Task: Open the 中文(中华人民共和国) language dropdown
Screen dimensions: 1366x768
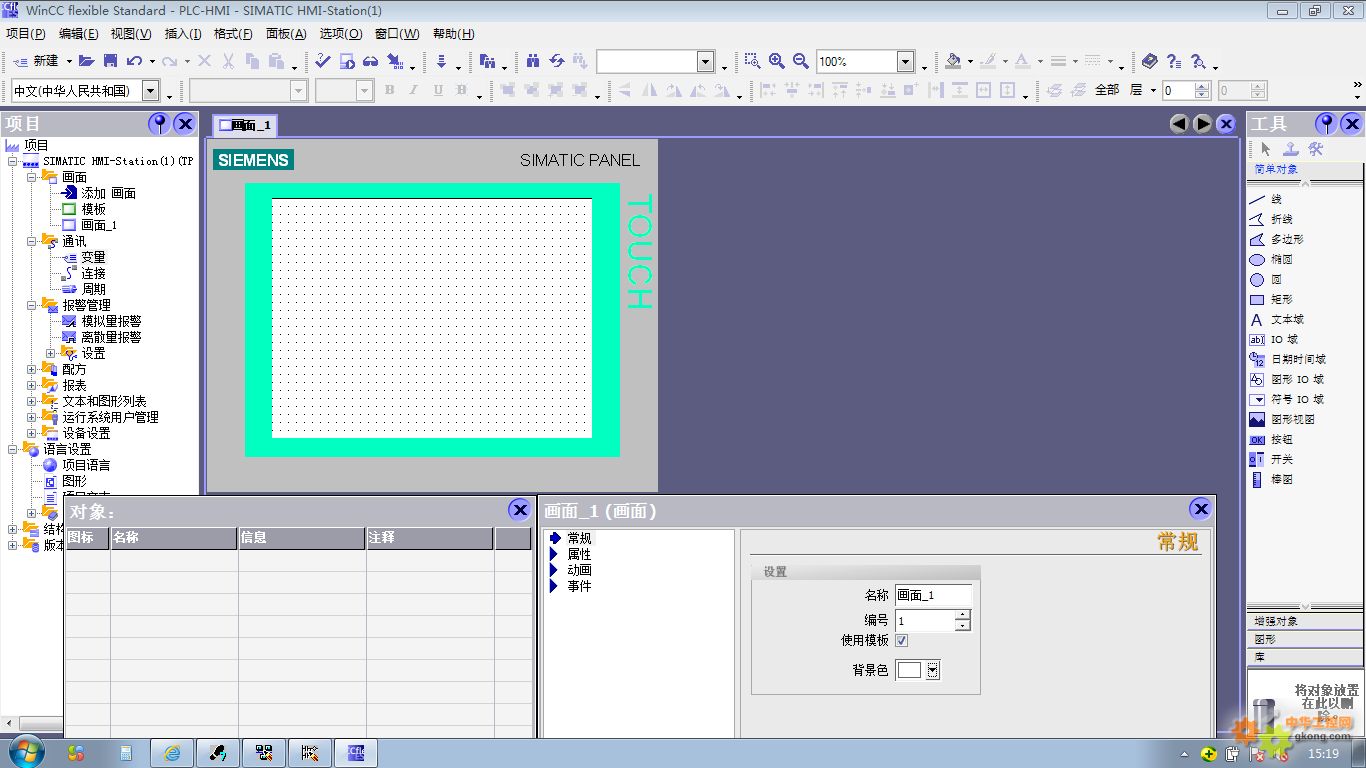Action: [x=150, y=91]
